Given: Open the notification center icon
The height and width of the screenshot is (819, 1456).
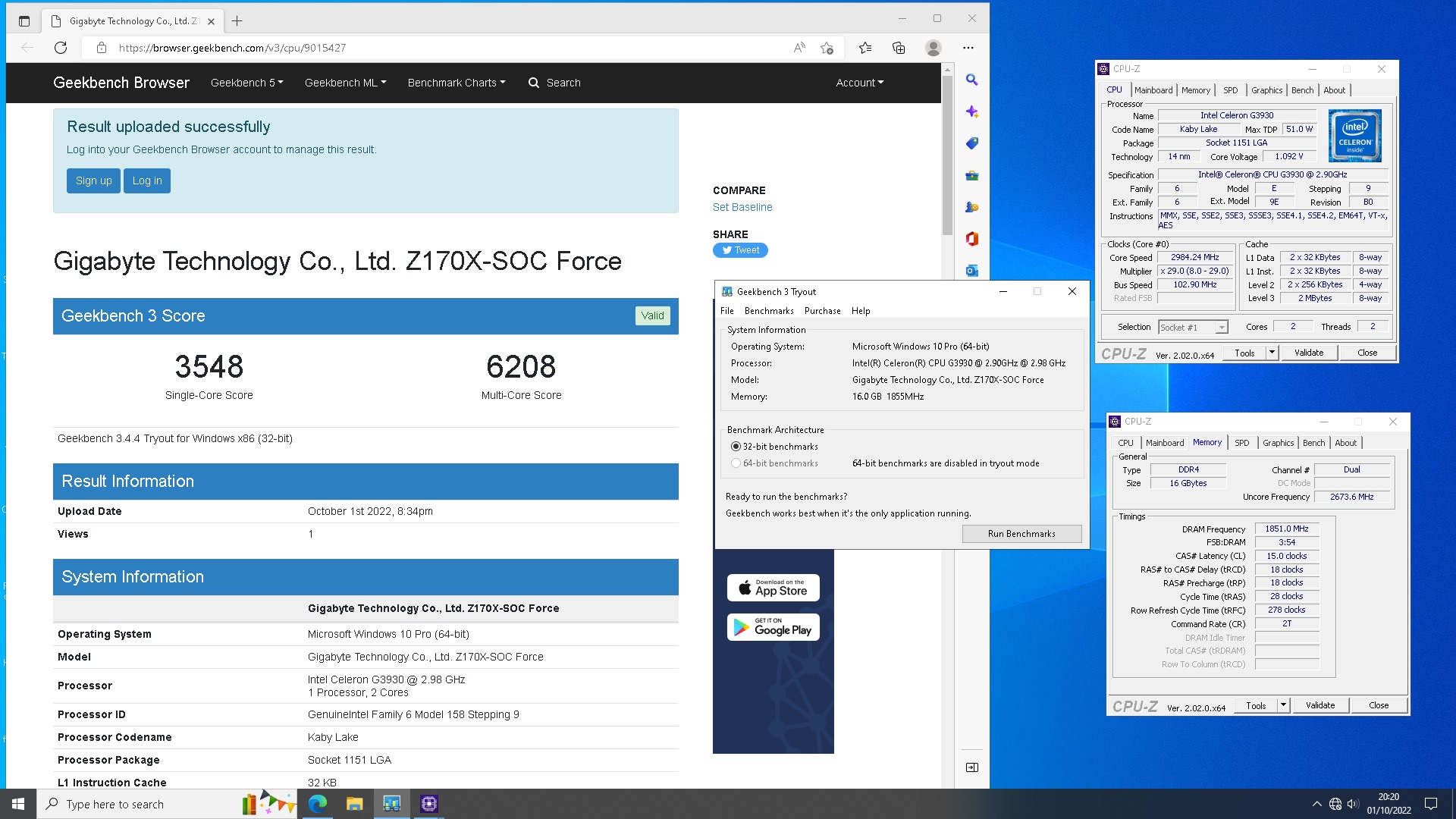Looking at the screenshot, I should pos(1431,804).
